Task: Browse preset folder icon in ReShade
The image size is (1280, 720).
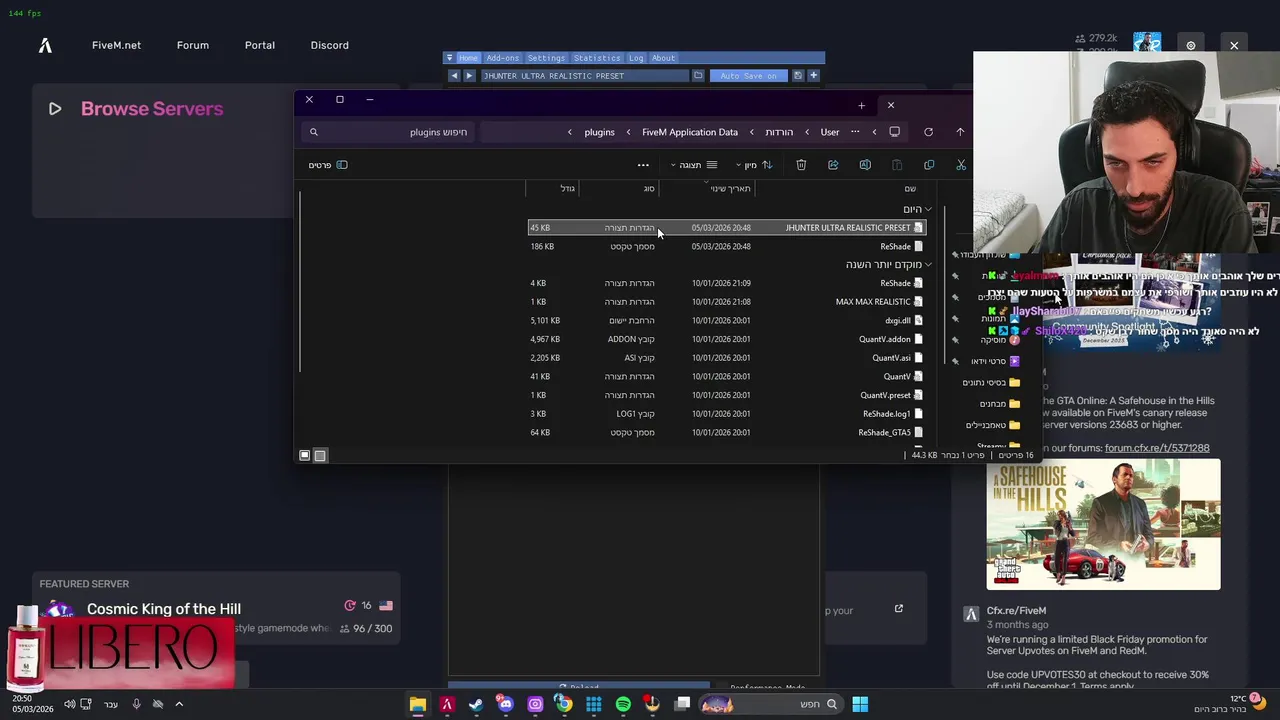Action: pos(698,76)
